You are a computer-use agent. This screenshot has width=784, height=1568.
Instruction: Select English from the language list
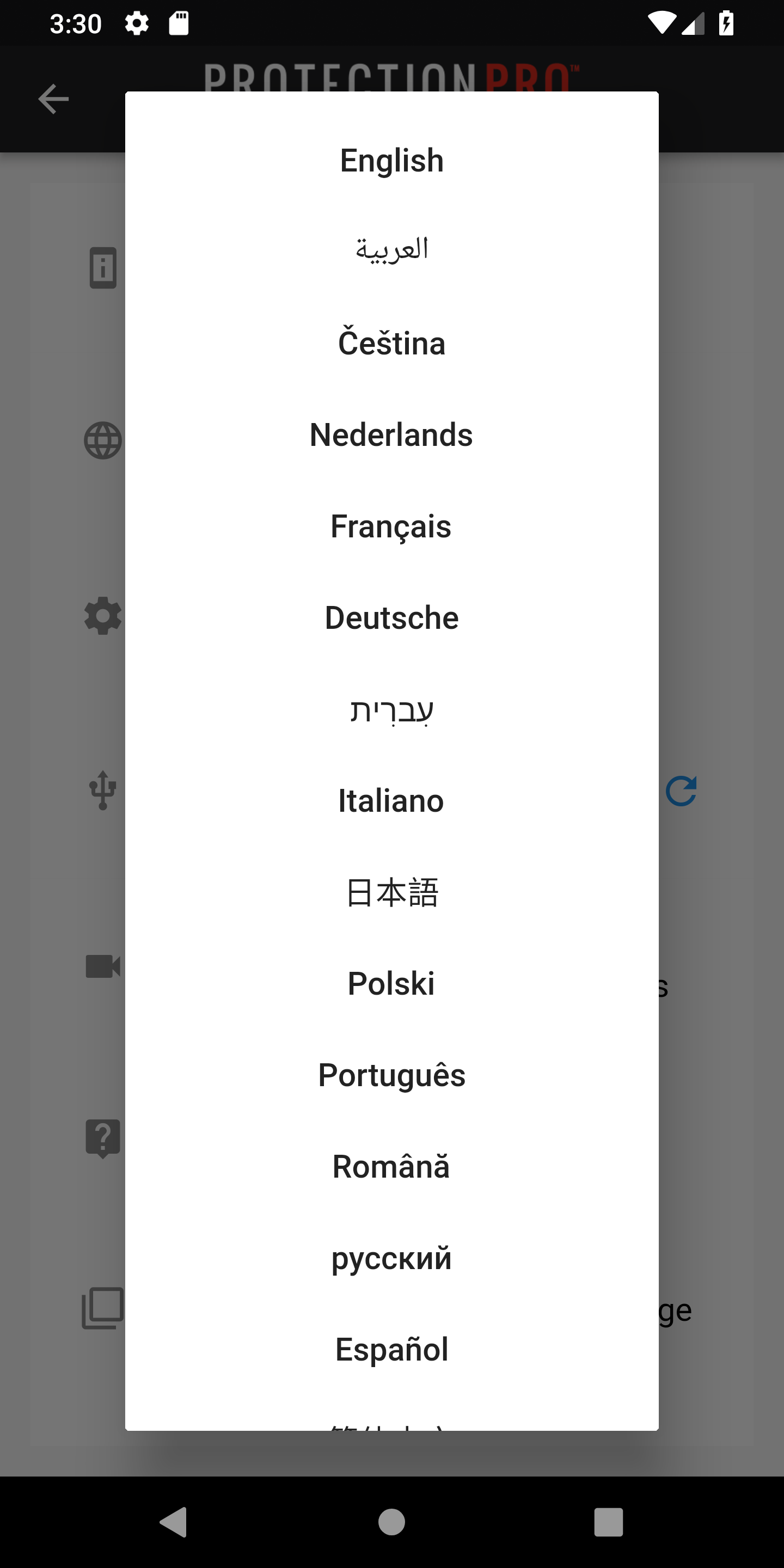pos(391,161)
